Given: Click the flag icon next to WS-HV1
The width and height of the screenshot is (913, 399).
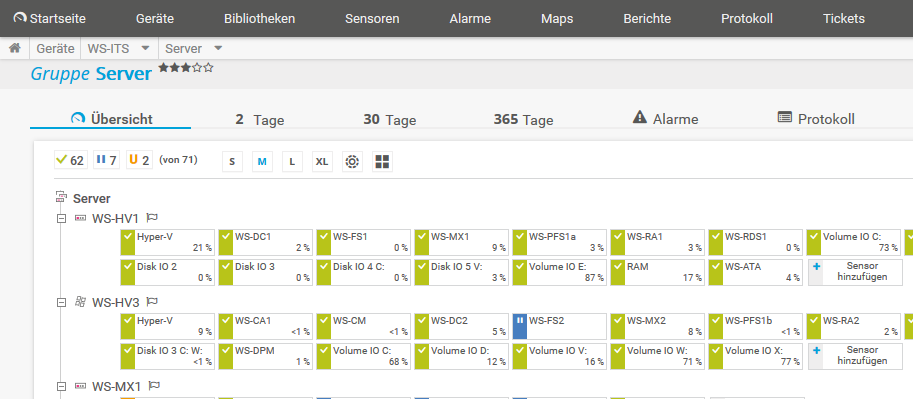Looking at the screenshot, I should tap(152, 218).
